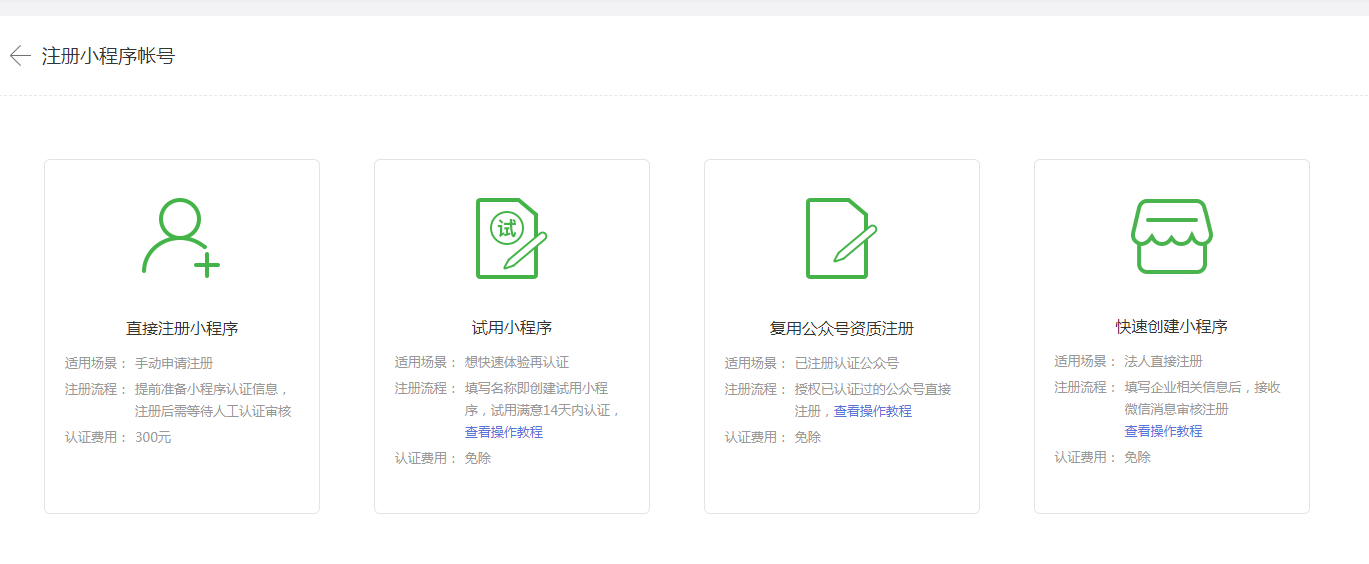Click 免除 fee in 复用公众号资质注册 card
Viewport: 1369px width, 564px height.
(x=808, y=437)
